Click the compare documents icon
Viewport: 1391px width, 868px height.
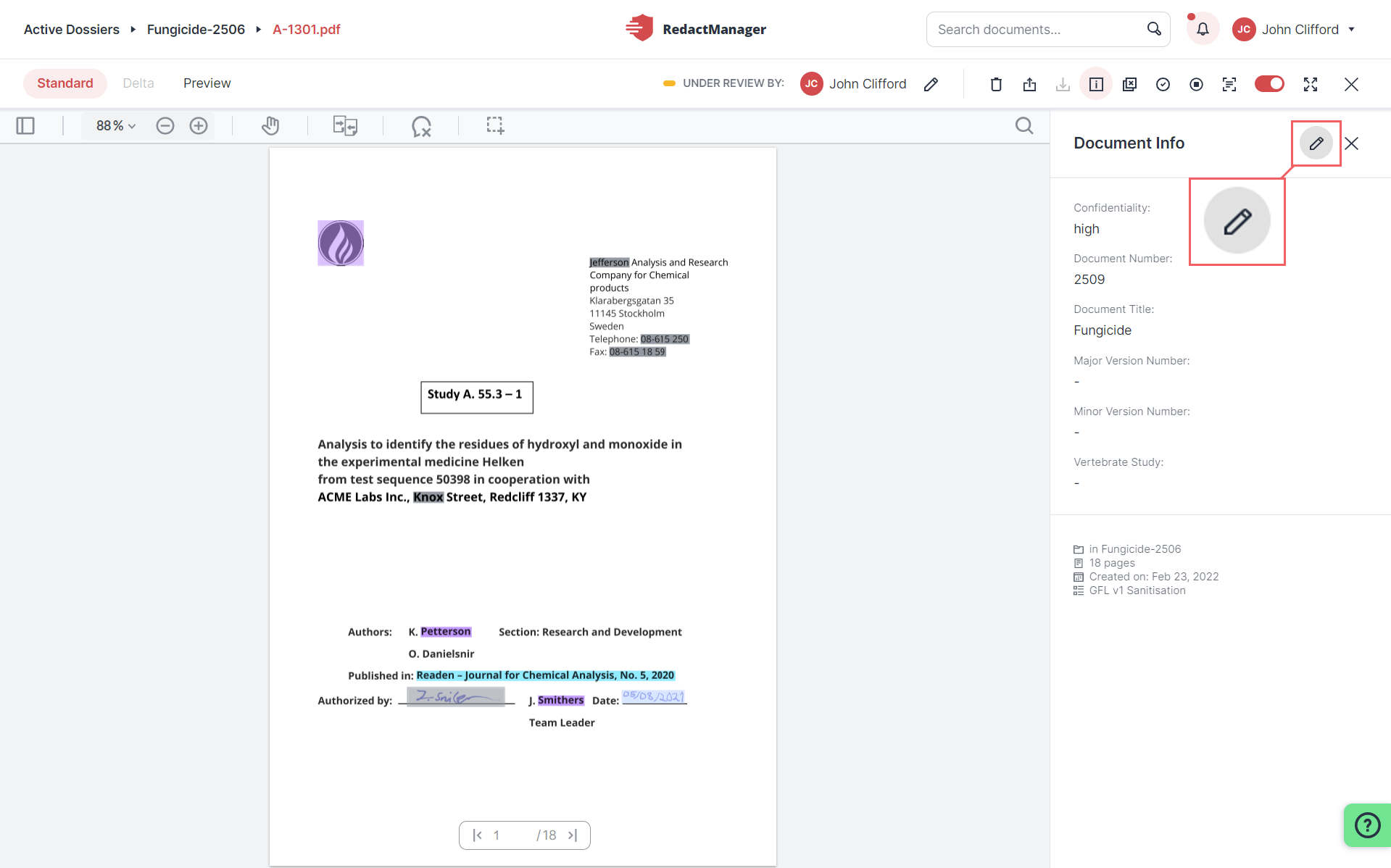tap(345, 125)
